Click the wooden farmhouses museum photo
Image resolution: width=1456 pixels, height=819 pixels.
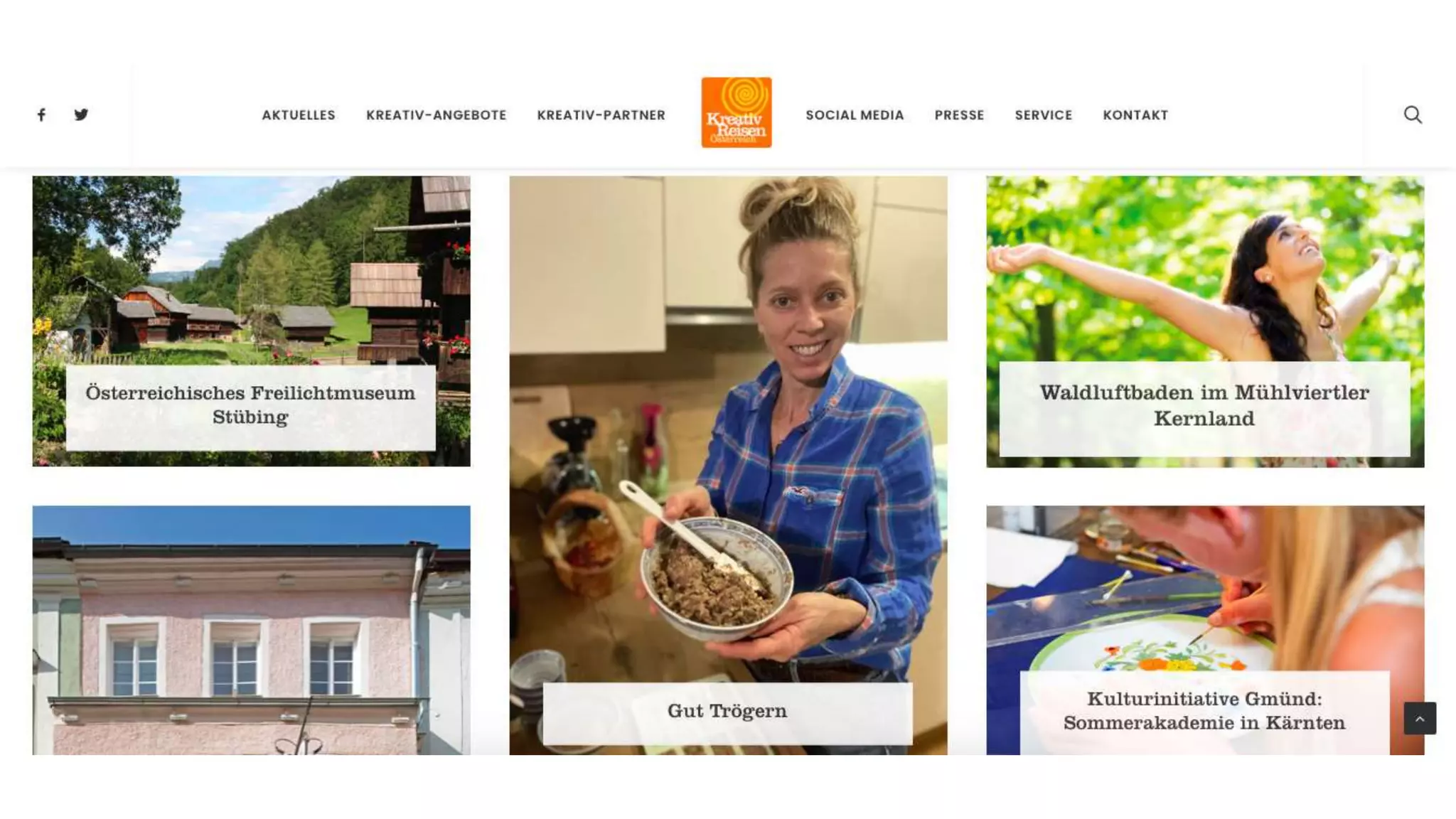tap(251, 270)
